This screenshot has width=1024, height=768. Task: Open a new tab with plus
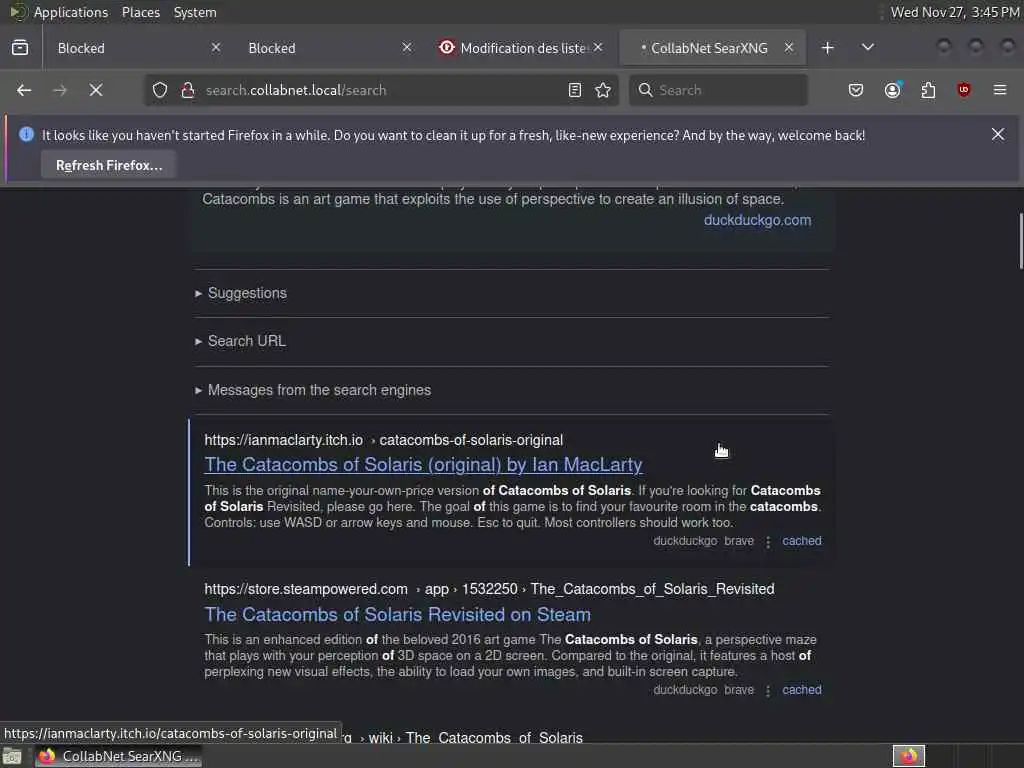click(x=827, y=48)
